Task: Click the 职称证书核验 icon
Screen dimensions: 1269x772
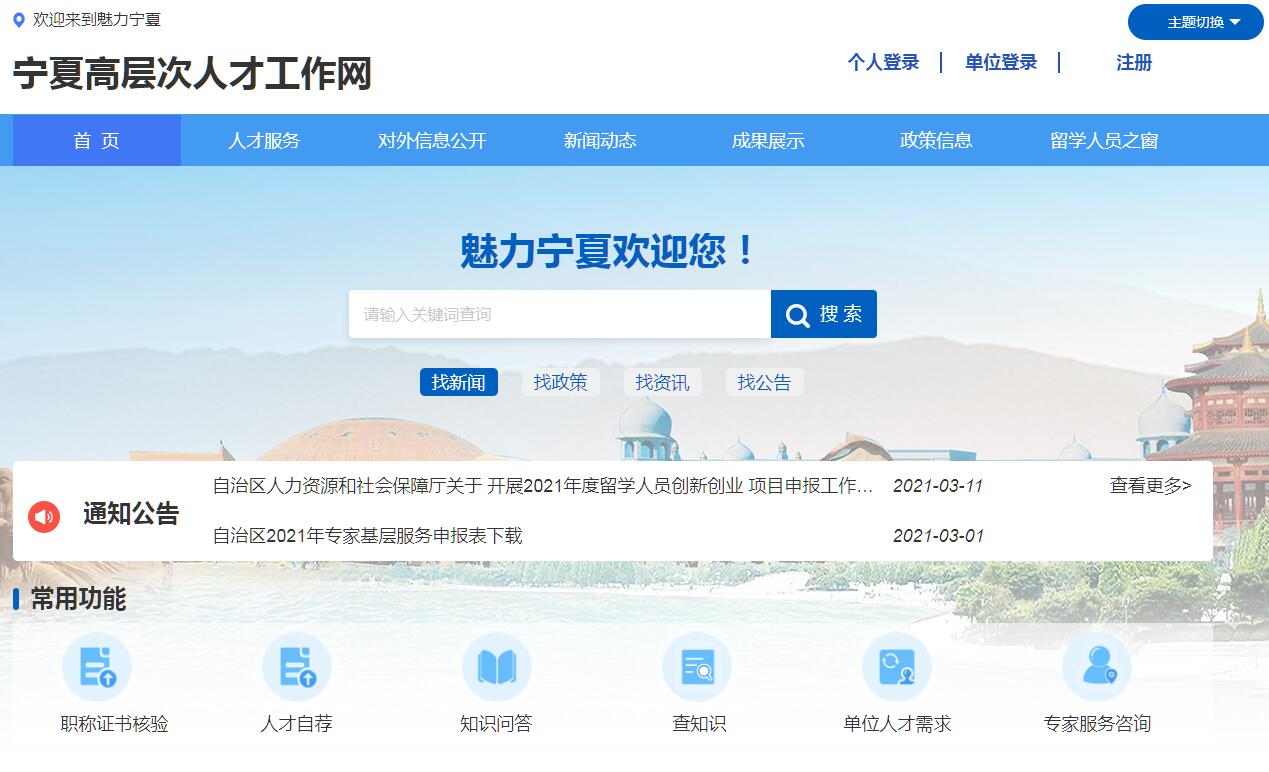Action: 97,667
